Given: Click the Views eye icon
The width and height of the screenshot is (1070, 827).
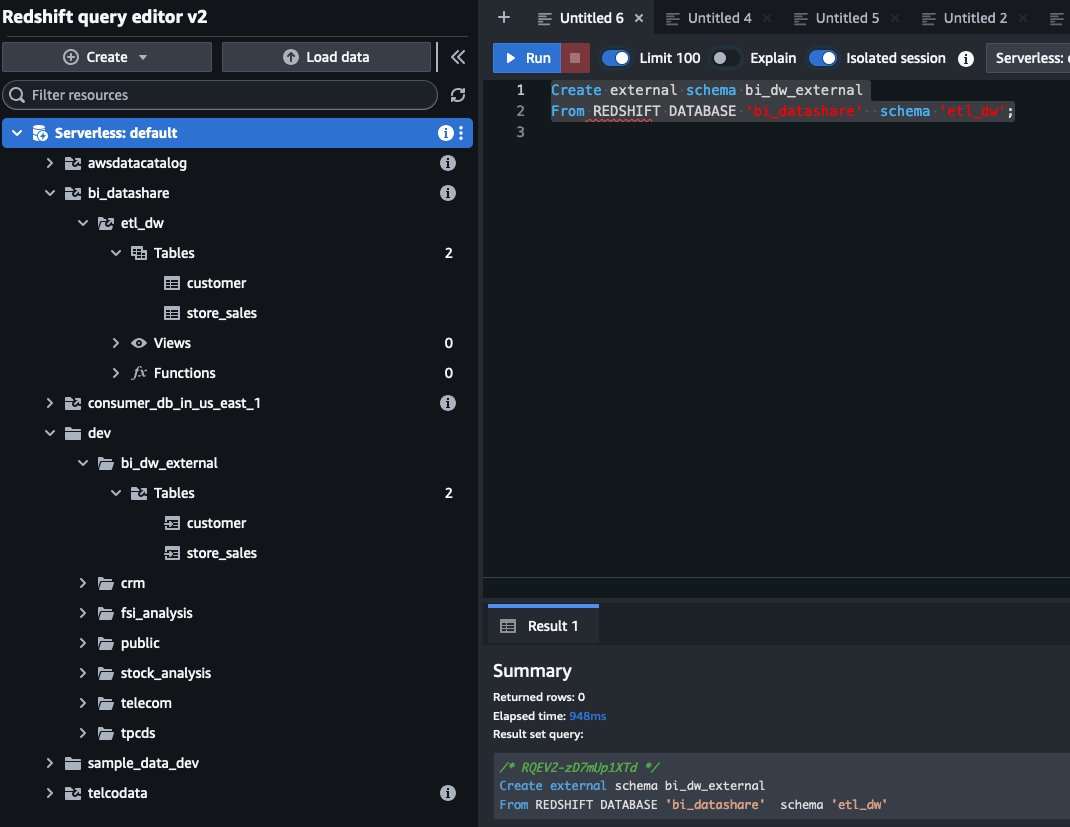Looking at the screenshot, I should coord(139,343).
